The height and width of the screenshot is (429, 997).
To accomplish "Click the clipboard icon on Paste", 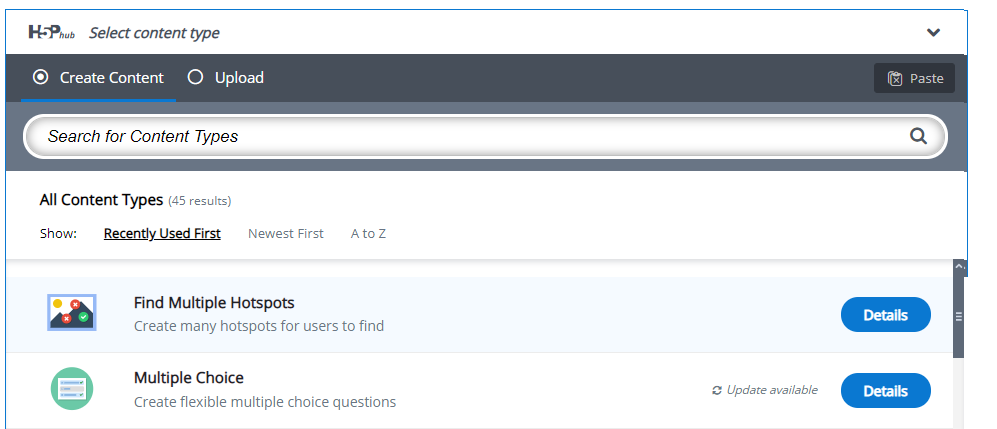I will click(x=895, y=79).
